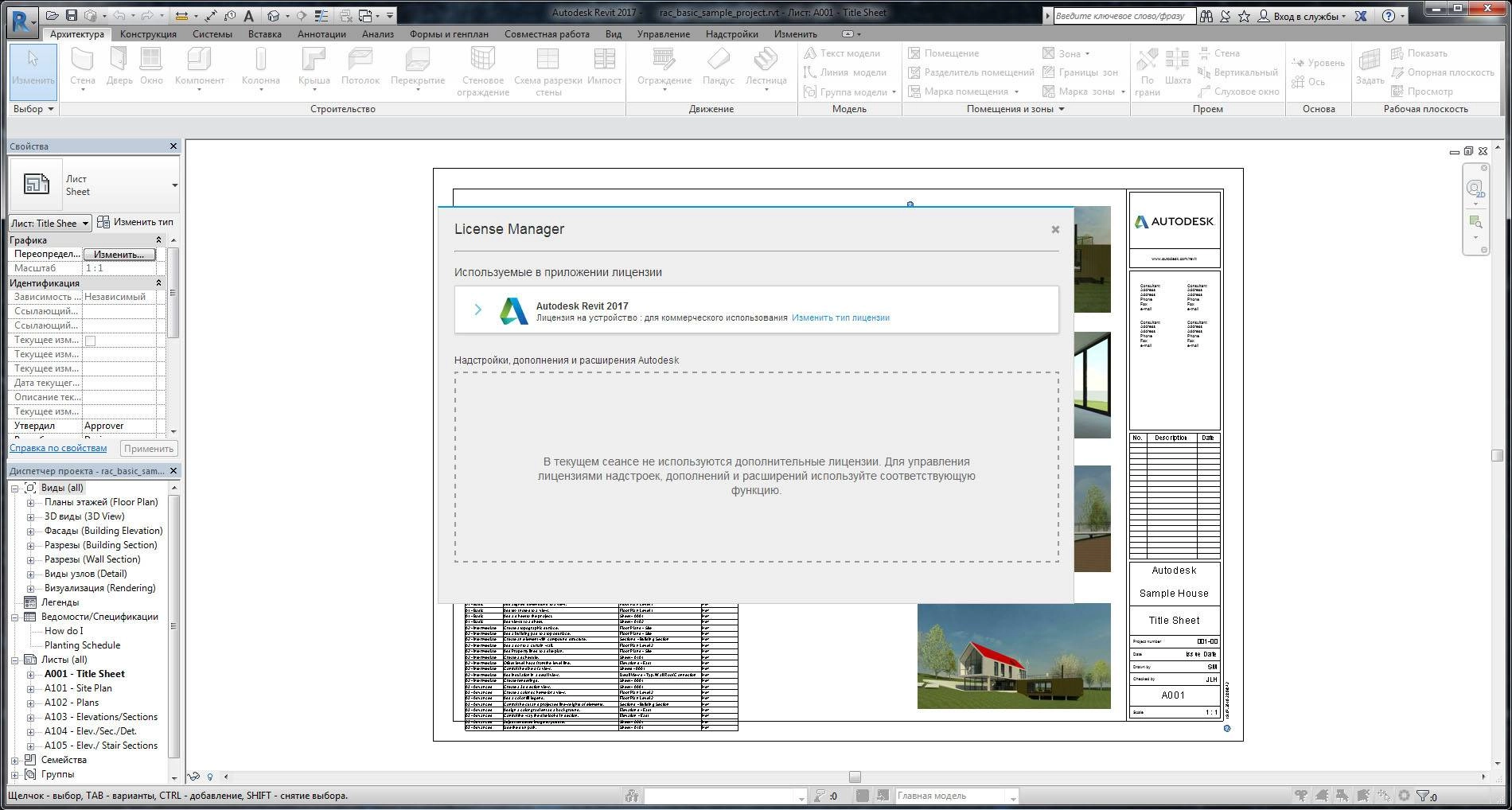
Task: Choose the Компонент tool
Action: 199,68
